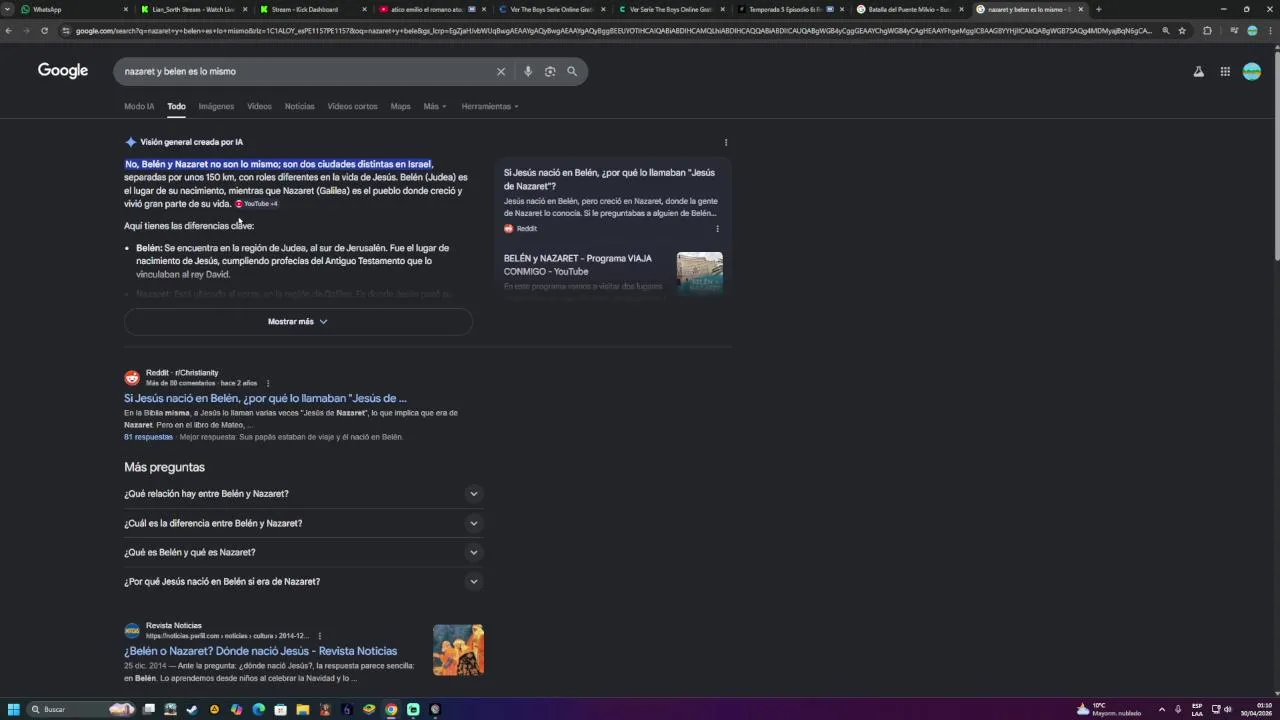Switch to the Maps tab
The width and height of the screenshot is (1280, 720).
[400, 106]
